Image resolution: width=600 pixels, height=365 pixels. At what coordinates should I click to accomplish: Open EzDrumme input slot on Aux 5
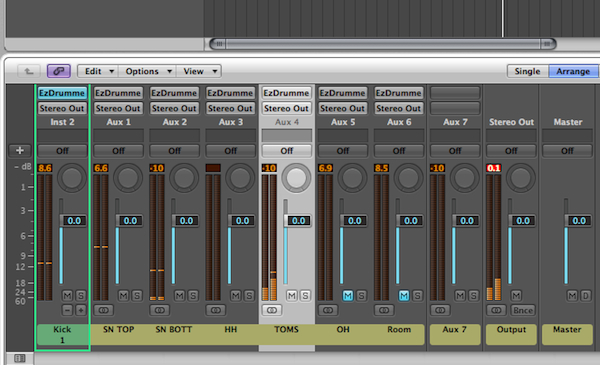[x=342, y=93]
